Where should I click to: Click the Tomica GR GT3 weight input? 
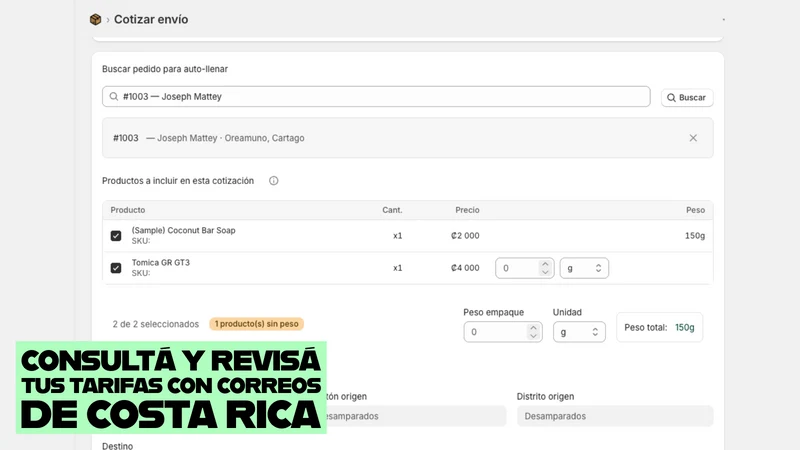tap(519, 268)
